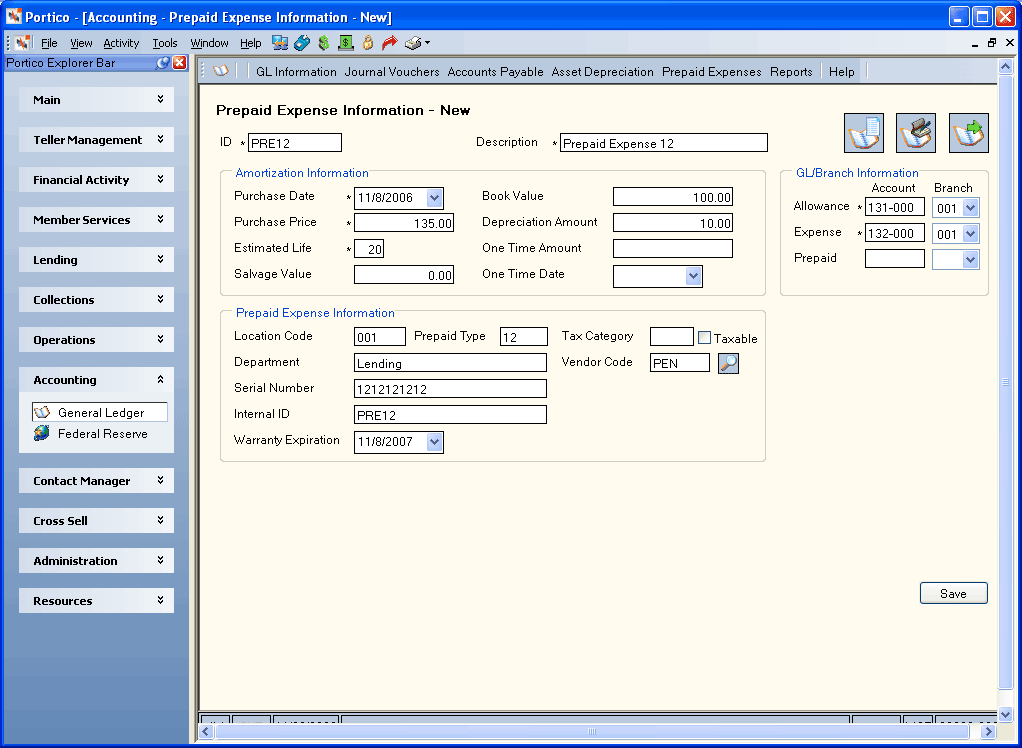The image size is (1022, 748).
Task: Open the GL Information menu
Action: [297, 72]
